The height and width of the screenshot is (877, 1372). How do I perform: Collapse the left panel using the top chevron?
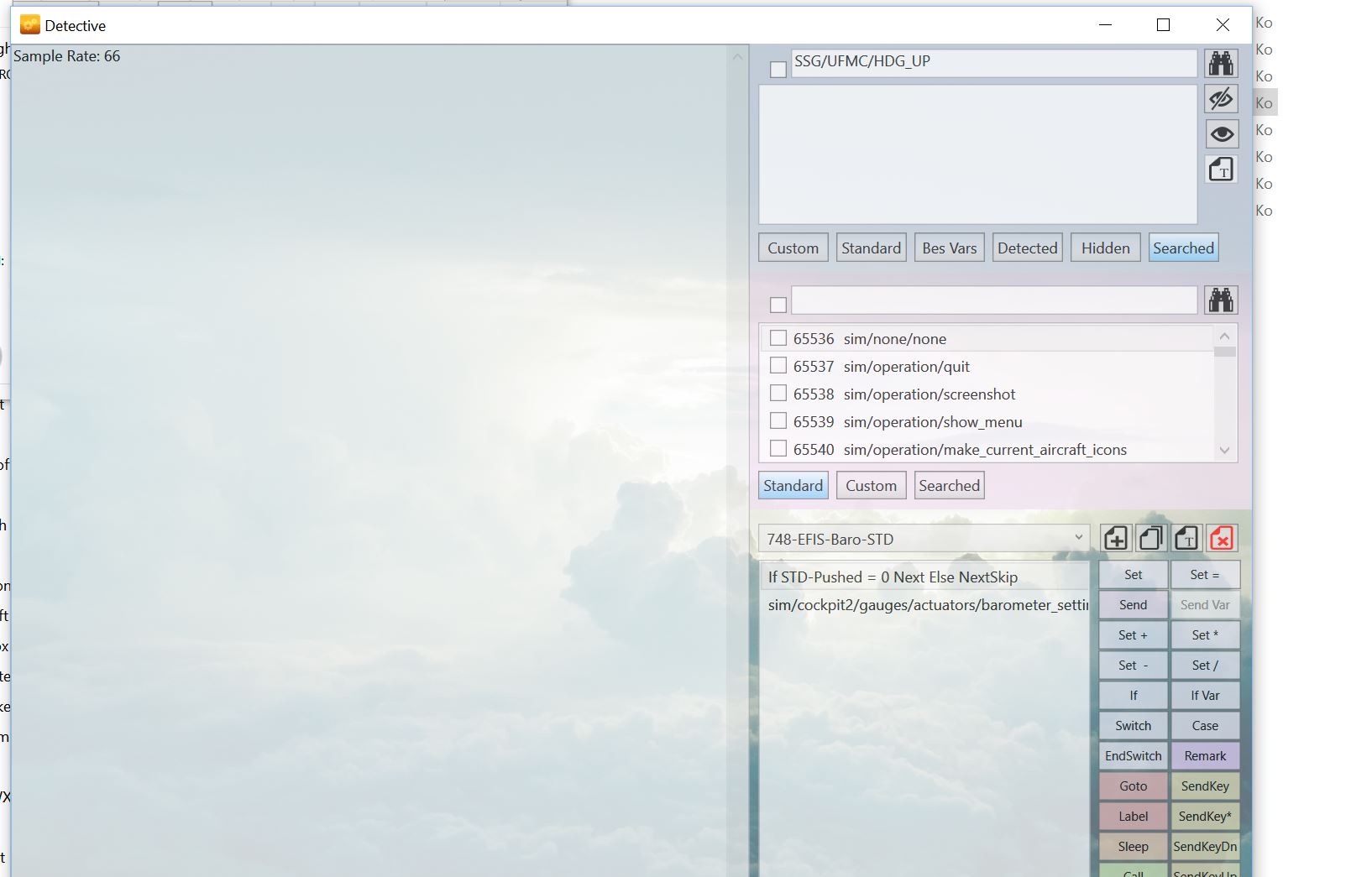pos(737,57)
